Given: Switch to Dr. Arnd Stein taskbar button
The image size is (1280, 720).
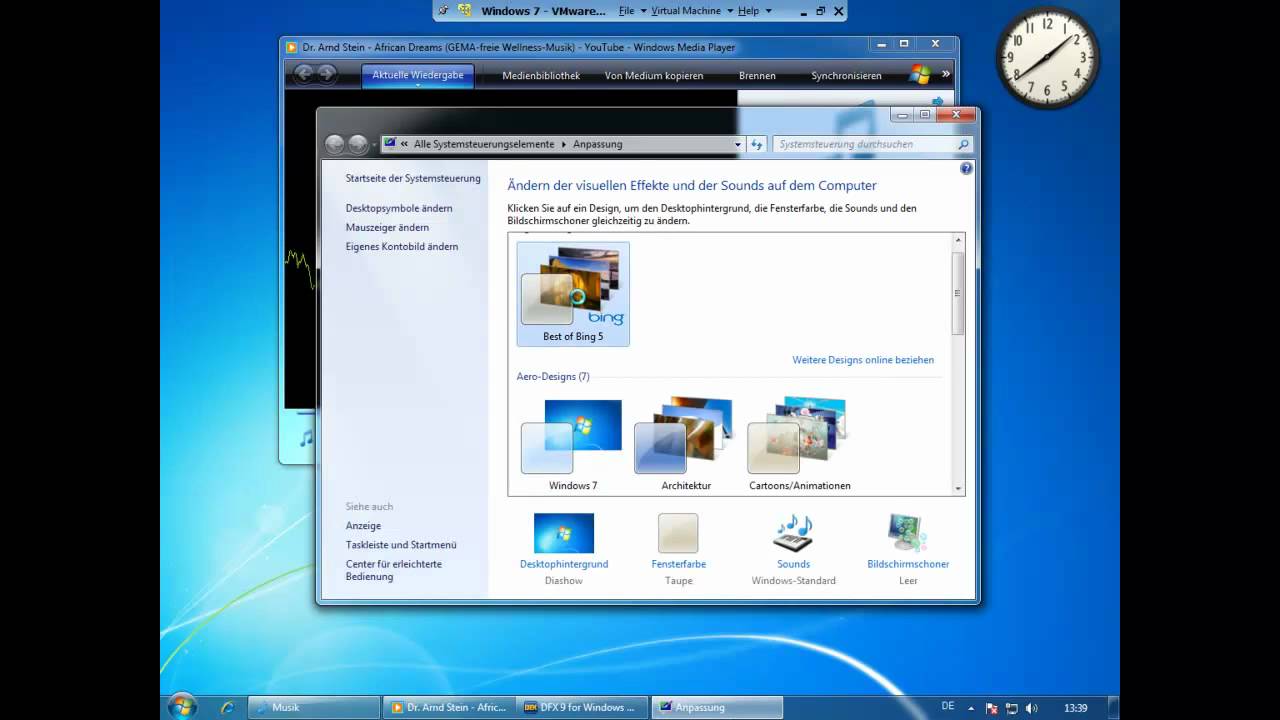Looking at the screenshot, I should click(448, 707).
